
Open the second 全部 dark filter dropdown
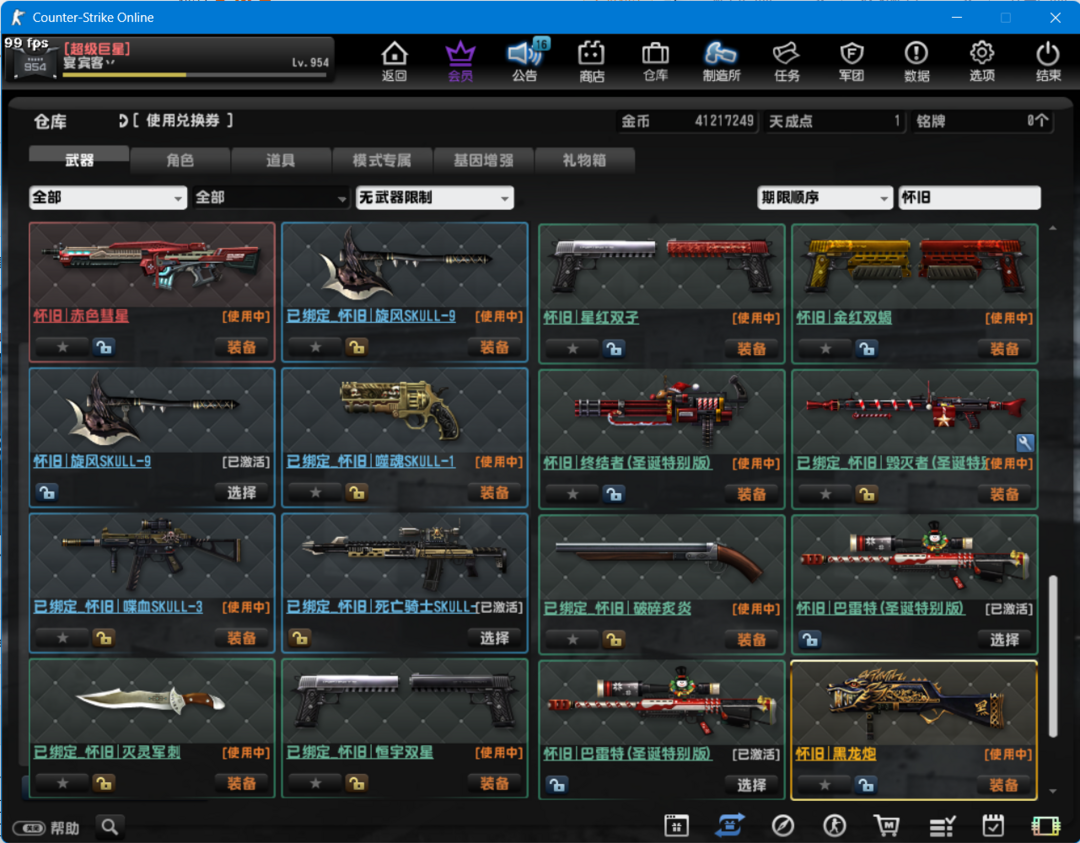271,198
